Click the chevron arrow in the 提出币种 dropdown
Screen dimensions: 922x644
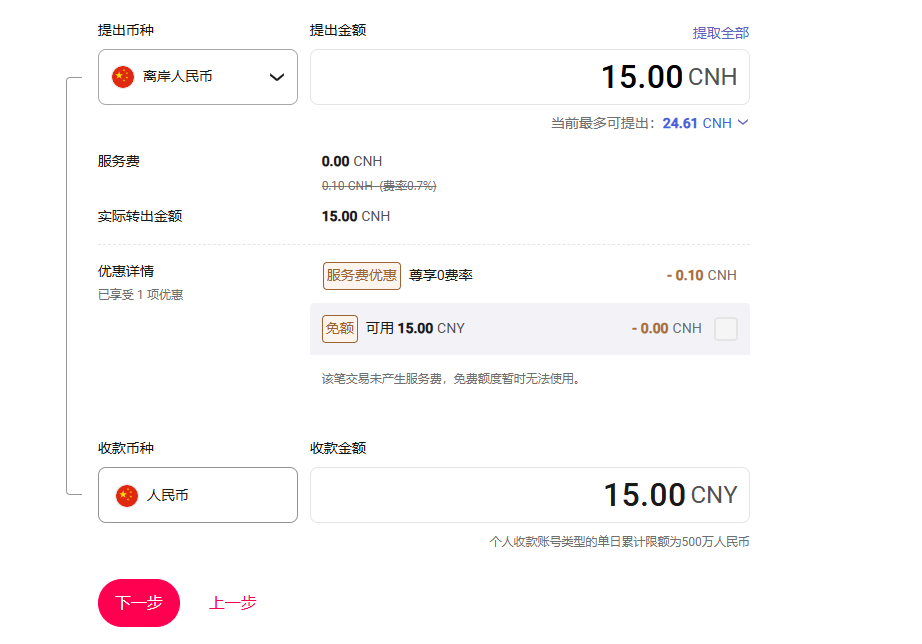tap(277, 77)
